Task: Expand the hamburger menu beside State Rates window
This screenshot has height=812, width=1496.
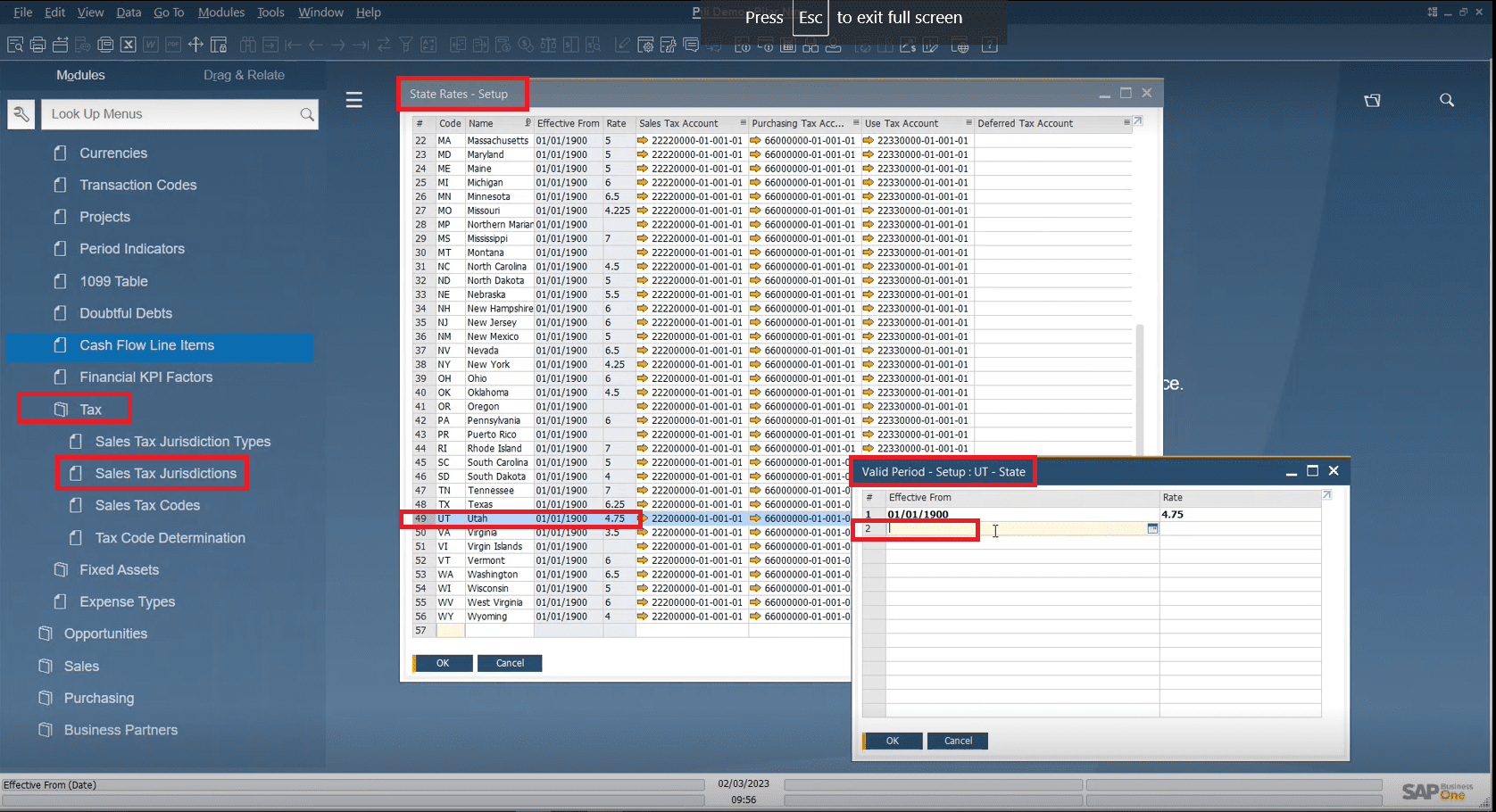Action: pyautogui.click(x=354, y=99)
